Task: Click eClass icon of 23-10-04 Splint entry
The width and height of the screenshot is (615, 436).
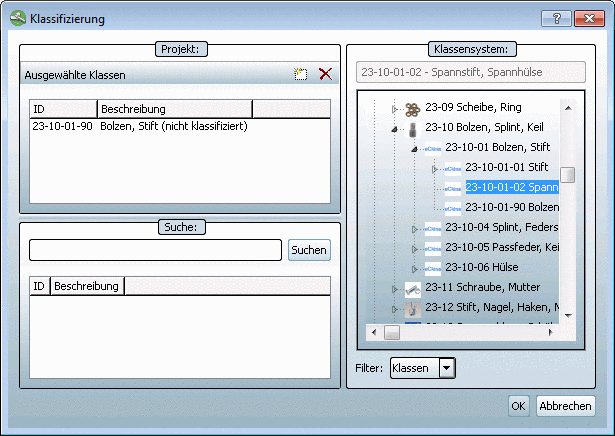Action: [x=433, y=229]
